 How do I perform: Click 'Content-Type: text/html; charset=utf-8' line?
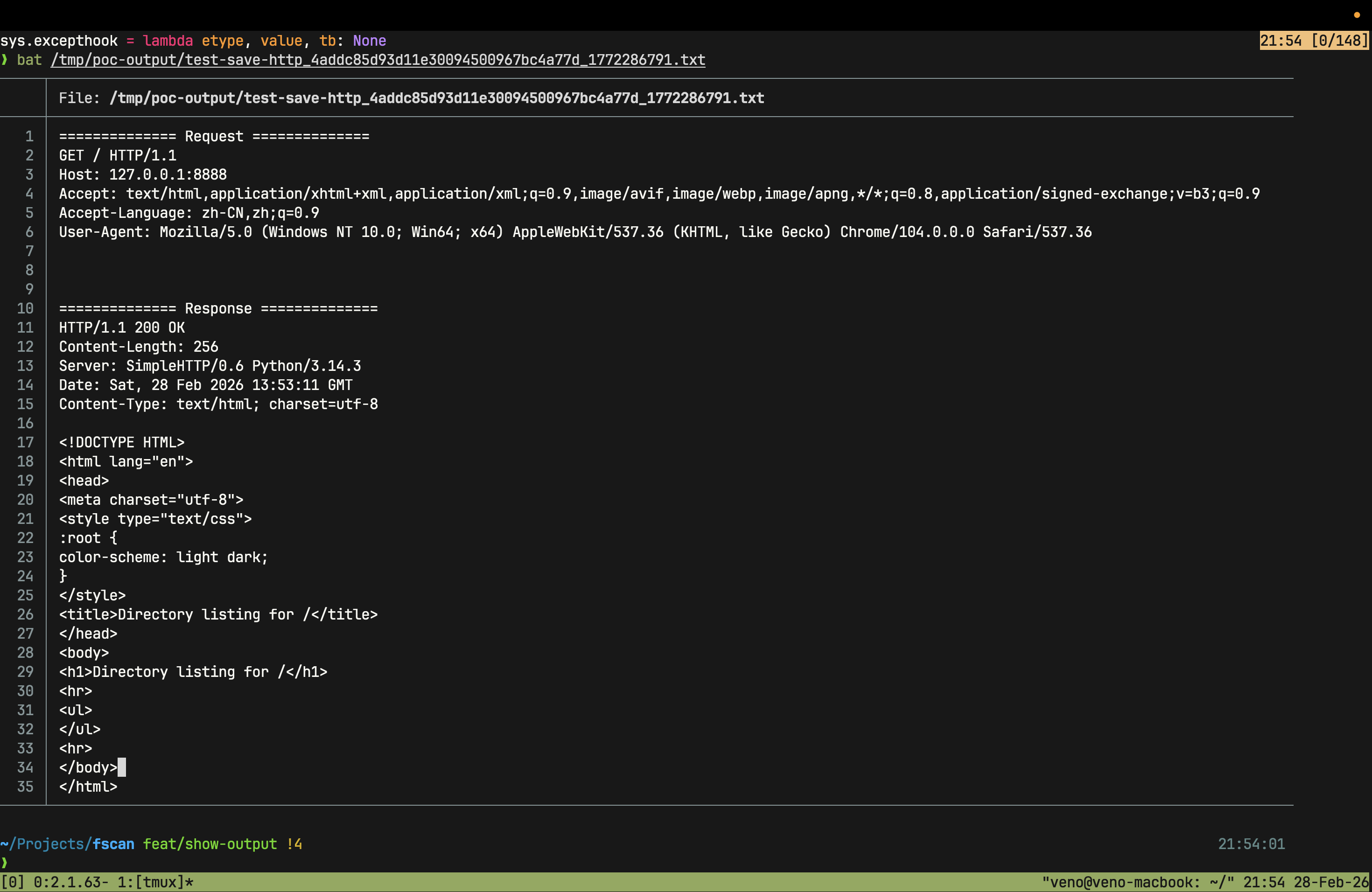(218, 404)
